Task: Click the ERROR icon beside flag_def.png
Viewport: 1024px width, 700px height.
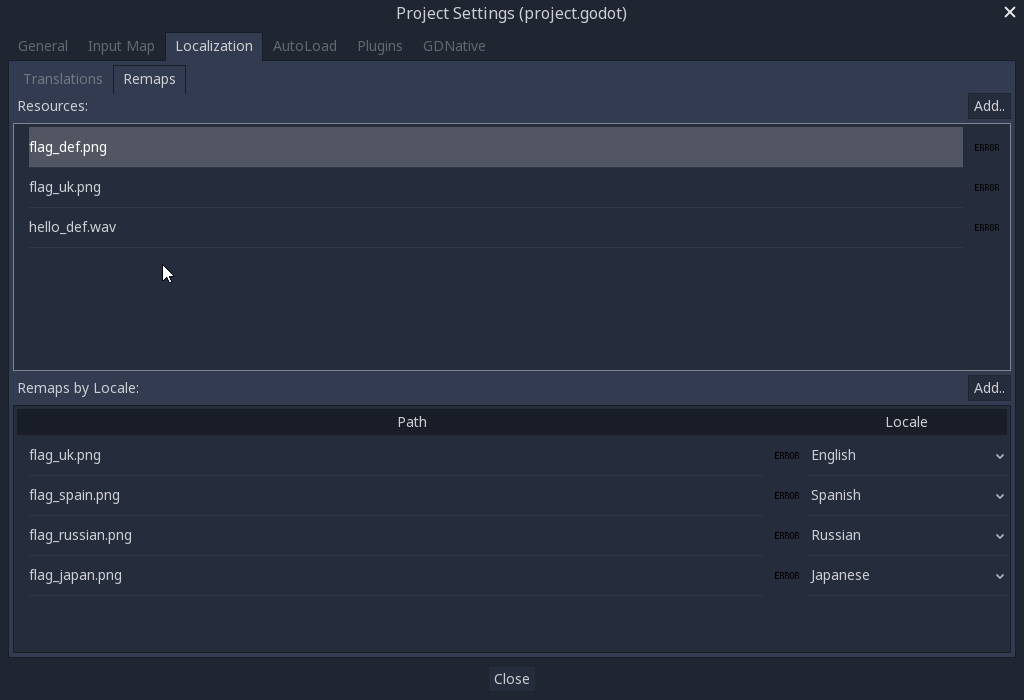Action: click(986, 146)
